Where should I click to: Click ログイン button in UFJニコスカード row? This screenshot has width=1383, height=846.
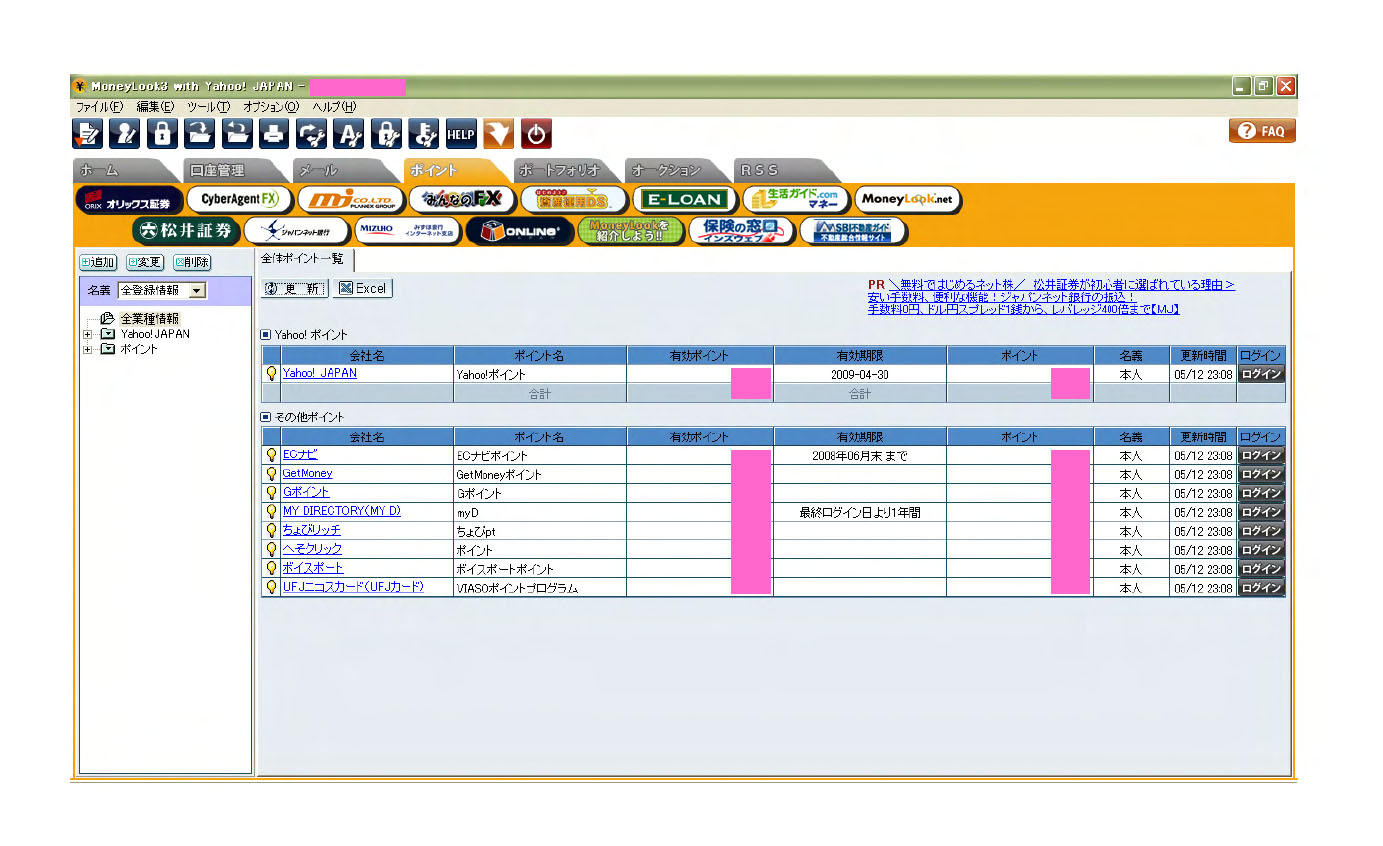(x=1261, y=588)
